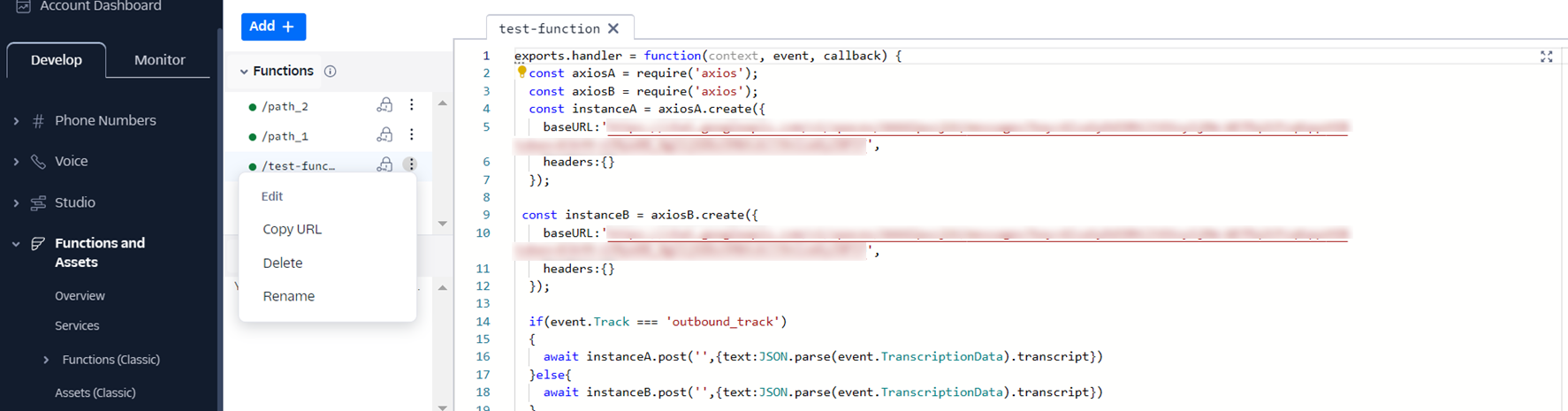Choose Delete in the context menu
Viewport: 1568px width, 411px height.
click(x=282, y=263)
